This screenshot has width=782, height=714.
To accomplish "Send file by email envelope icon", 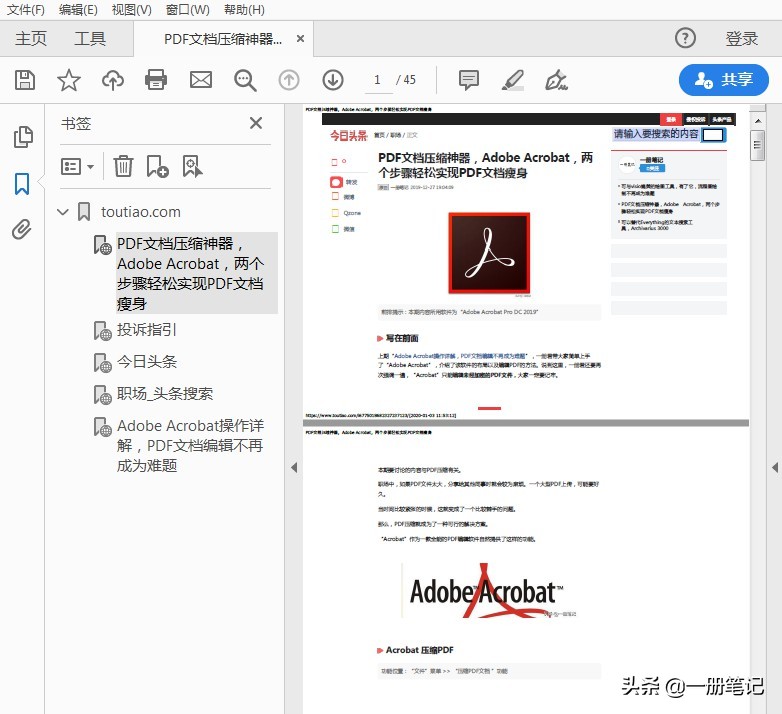I will (x=201, y=80).
